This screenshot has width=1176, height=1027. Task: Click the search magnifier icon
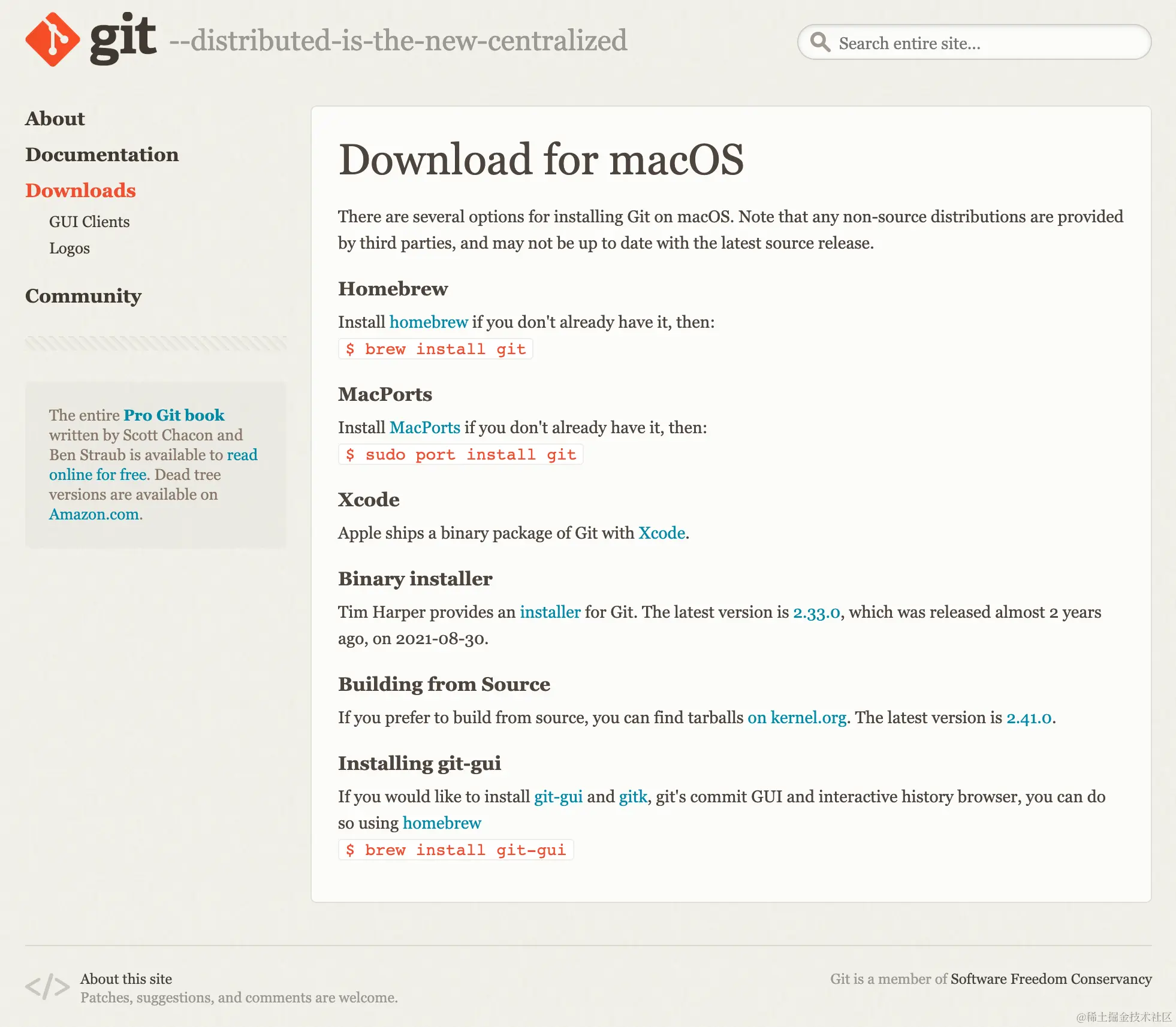(x=819, y=43)
